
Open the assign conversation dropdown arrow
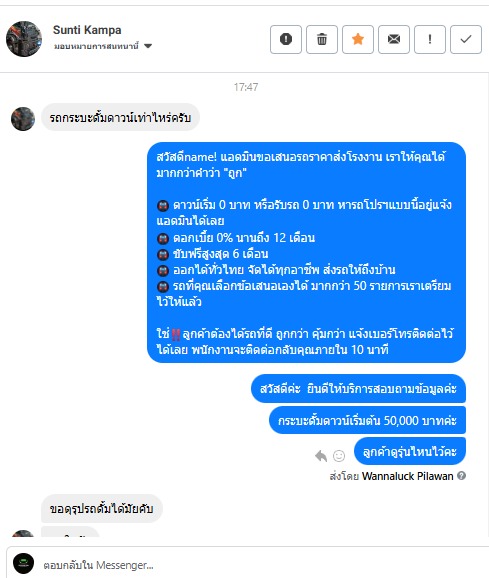click(148, 46)
